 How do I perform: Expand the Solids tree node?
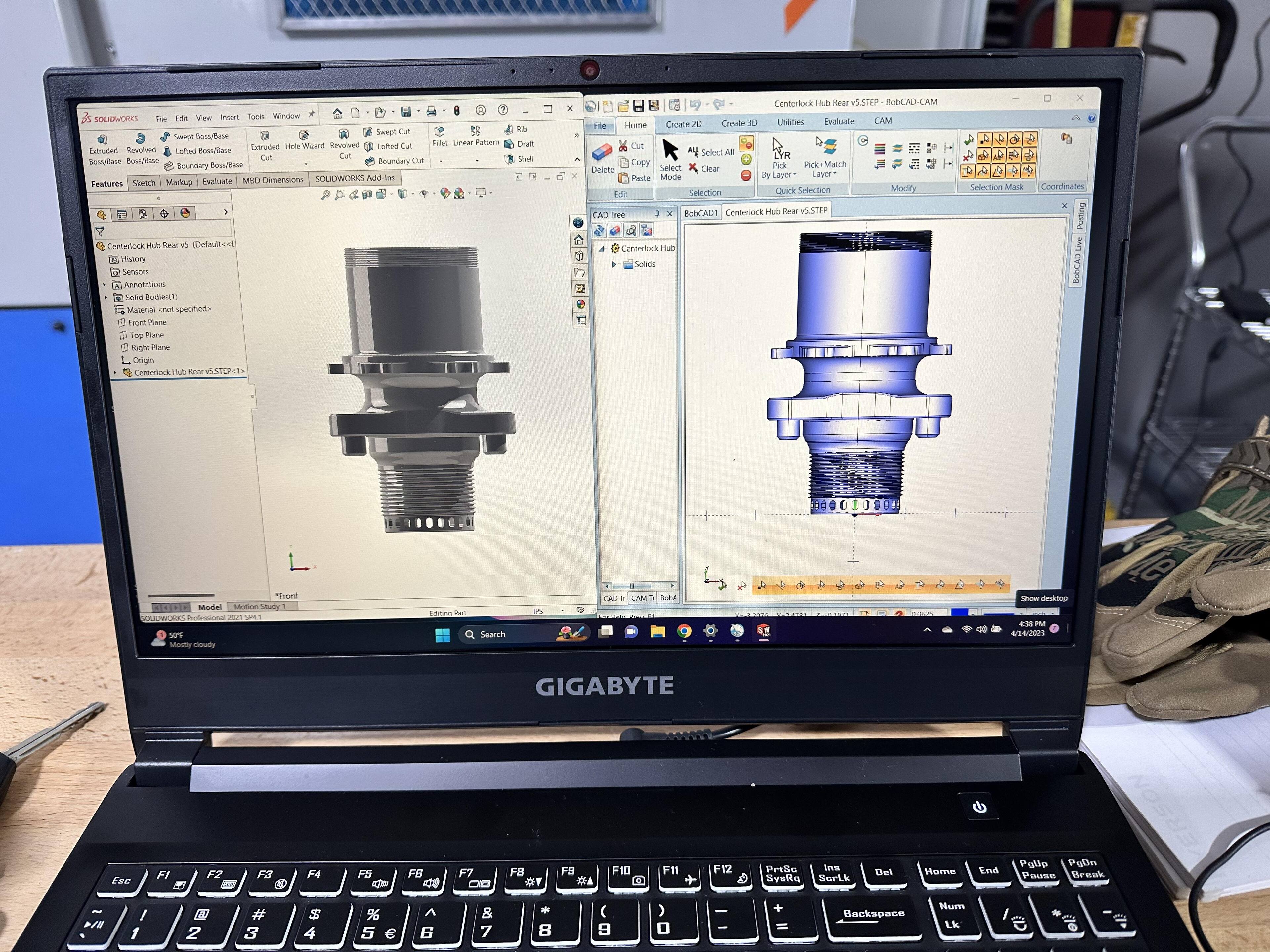tap(614, 264)
